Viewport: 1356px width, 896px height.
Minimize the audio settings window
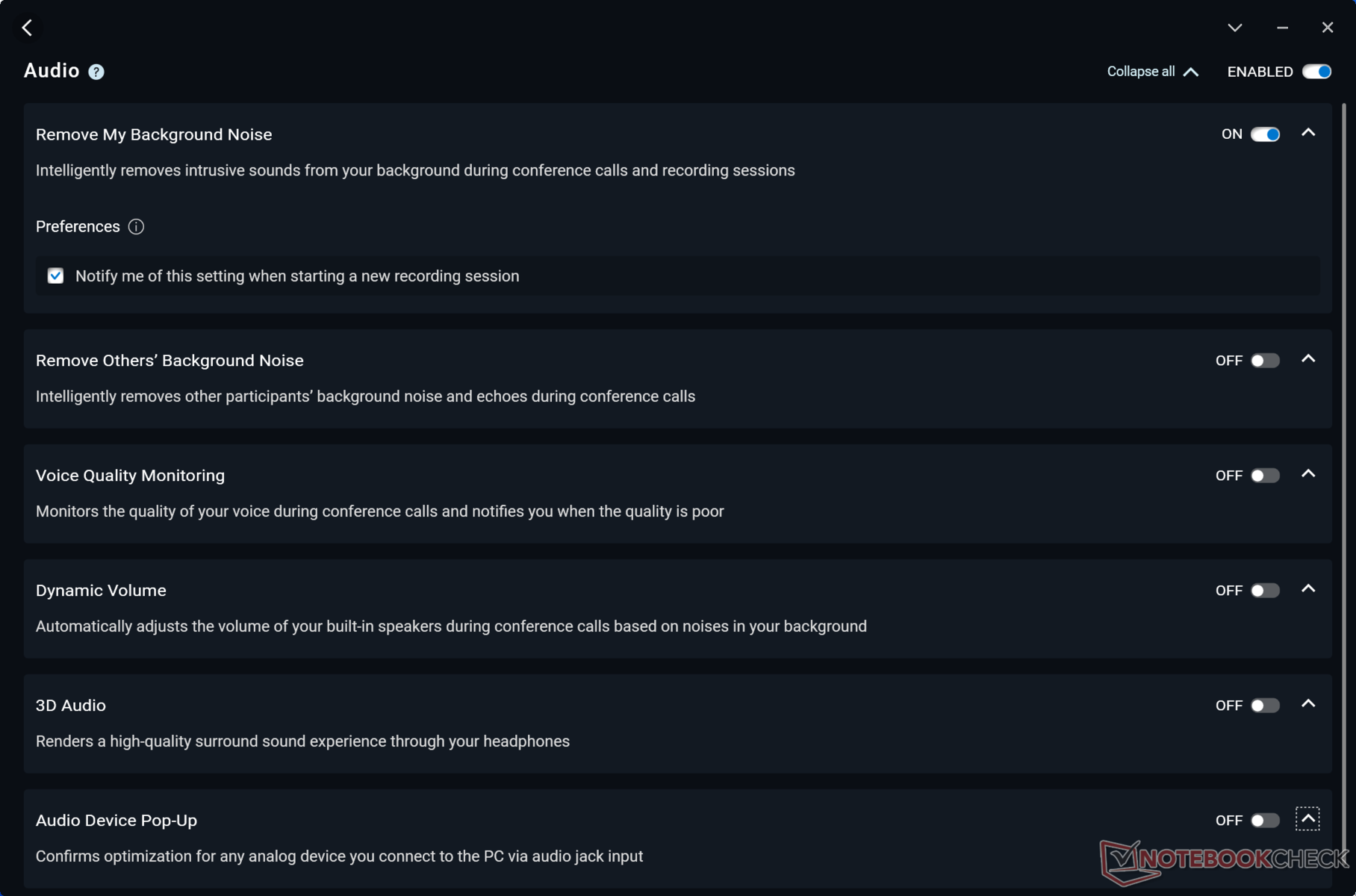(x=1282, y=28)
